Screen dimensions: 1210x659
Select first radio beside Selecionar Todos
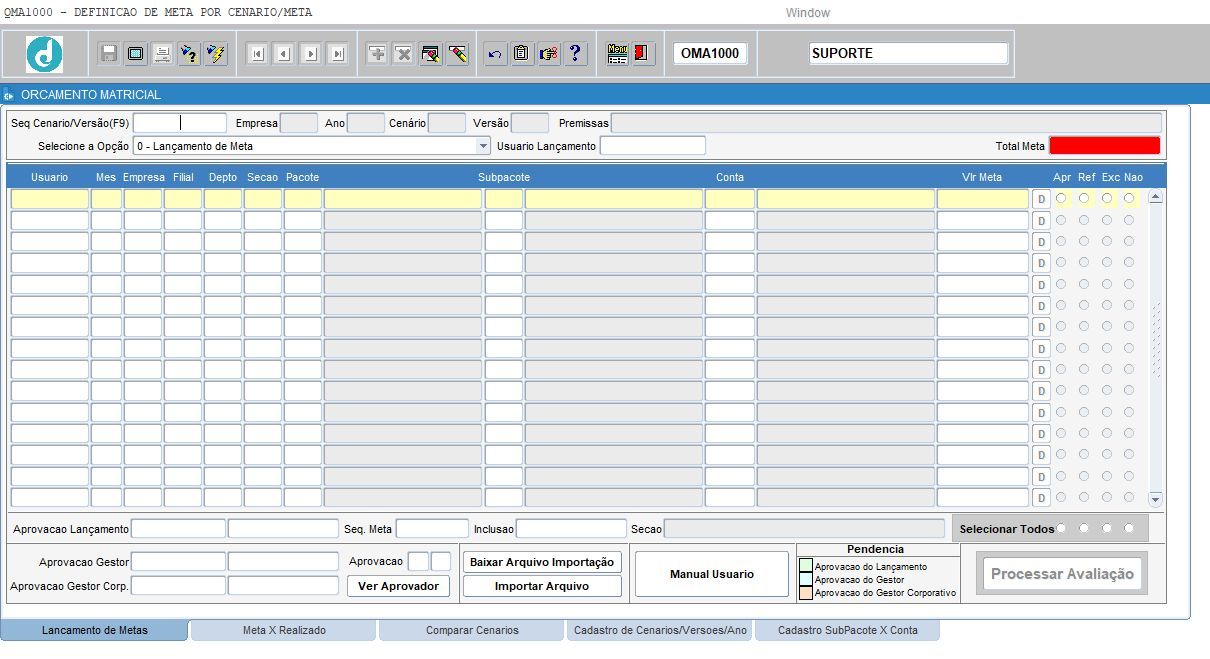pyautogui.click(x=1061, y=528)
